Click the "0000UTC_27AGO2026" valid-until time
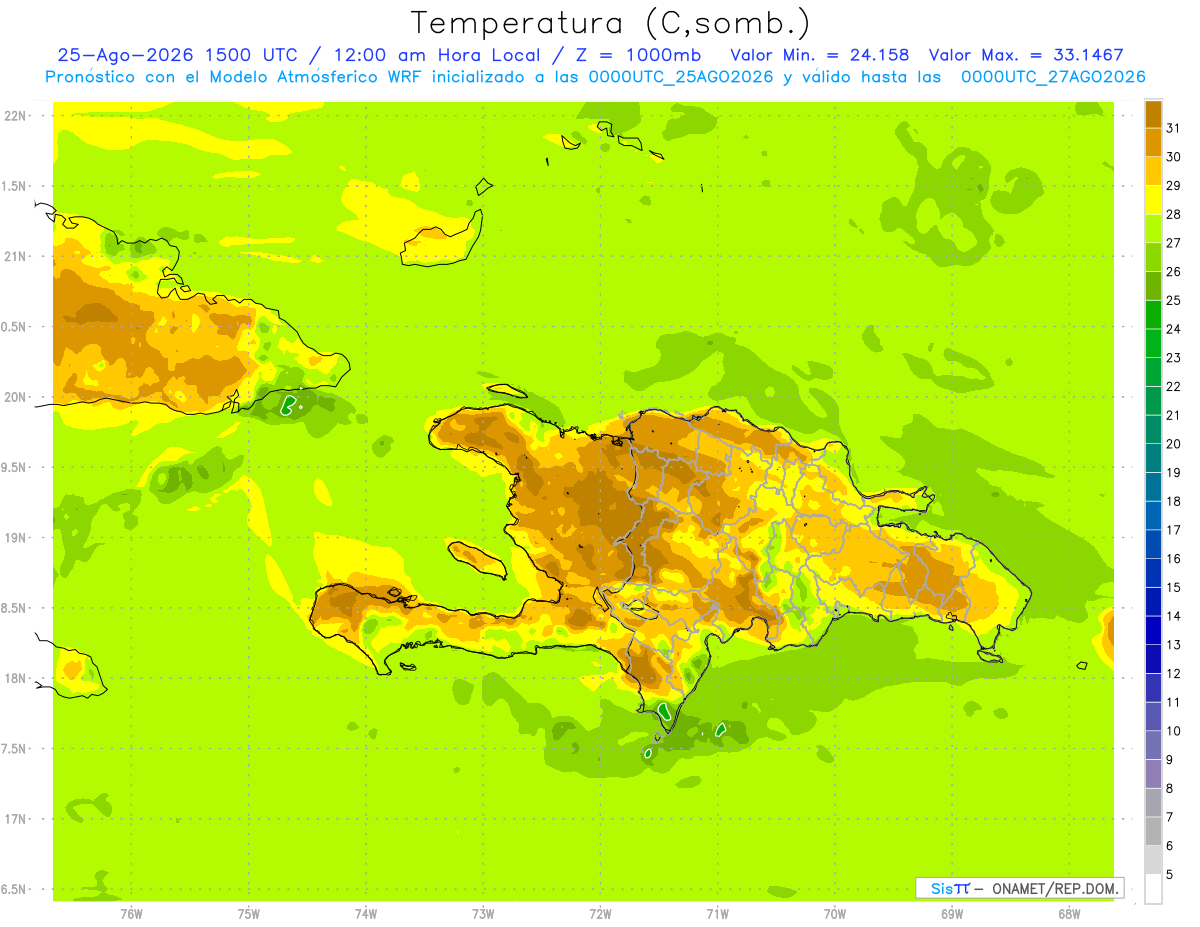Viewport: 1200px width, 927px height. point(1053,77)
